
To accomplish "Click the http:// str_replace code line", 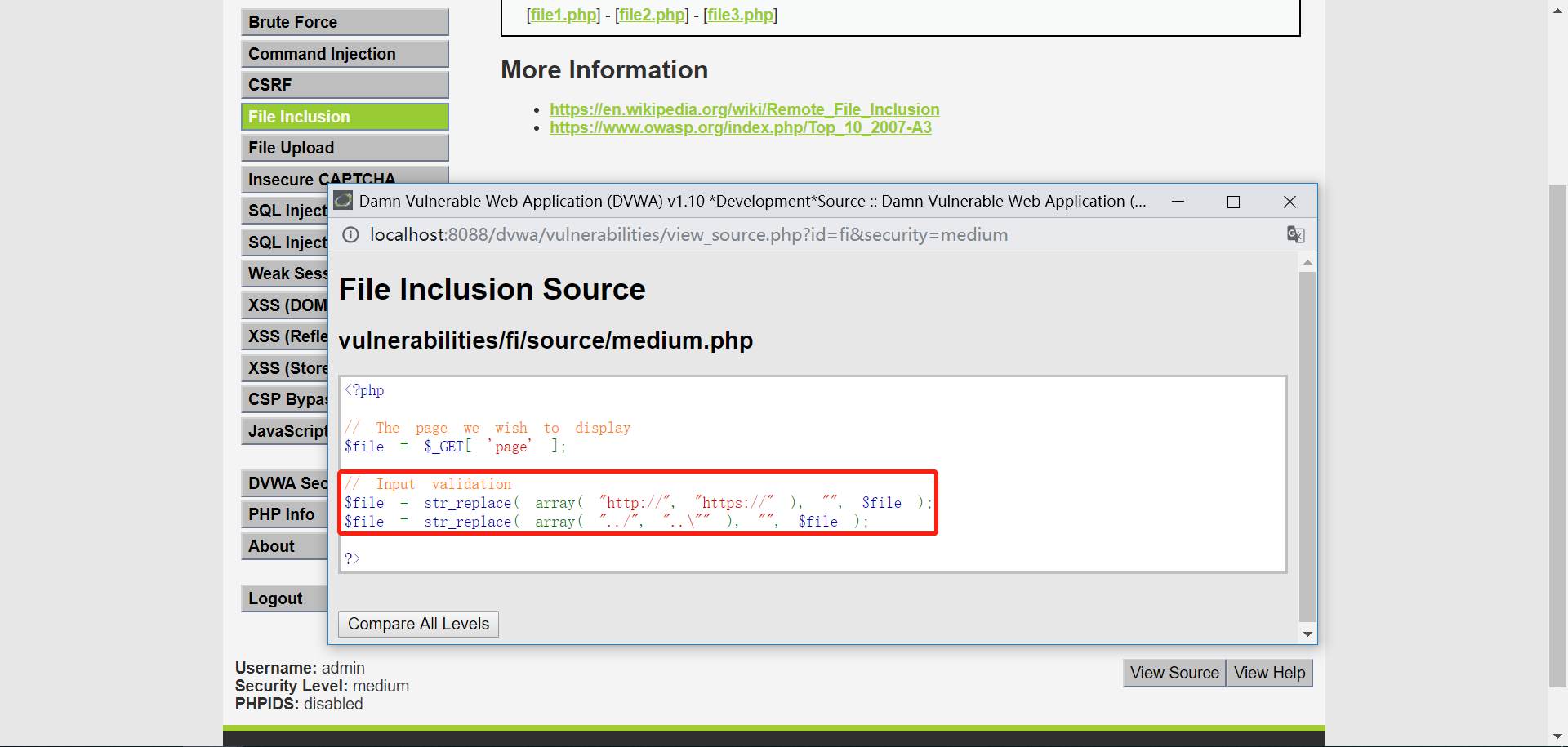I will [638, 503].
